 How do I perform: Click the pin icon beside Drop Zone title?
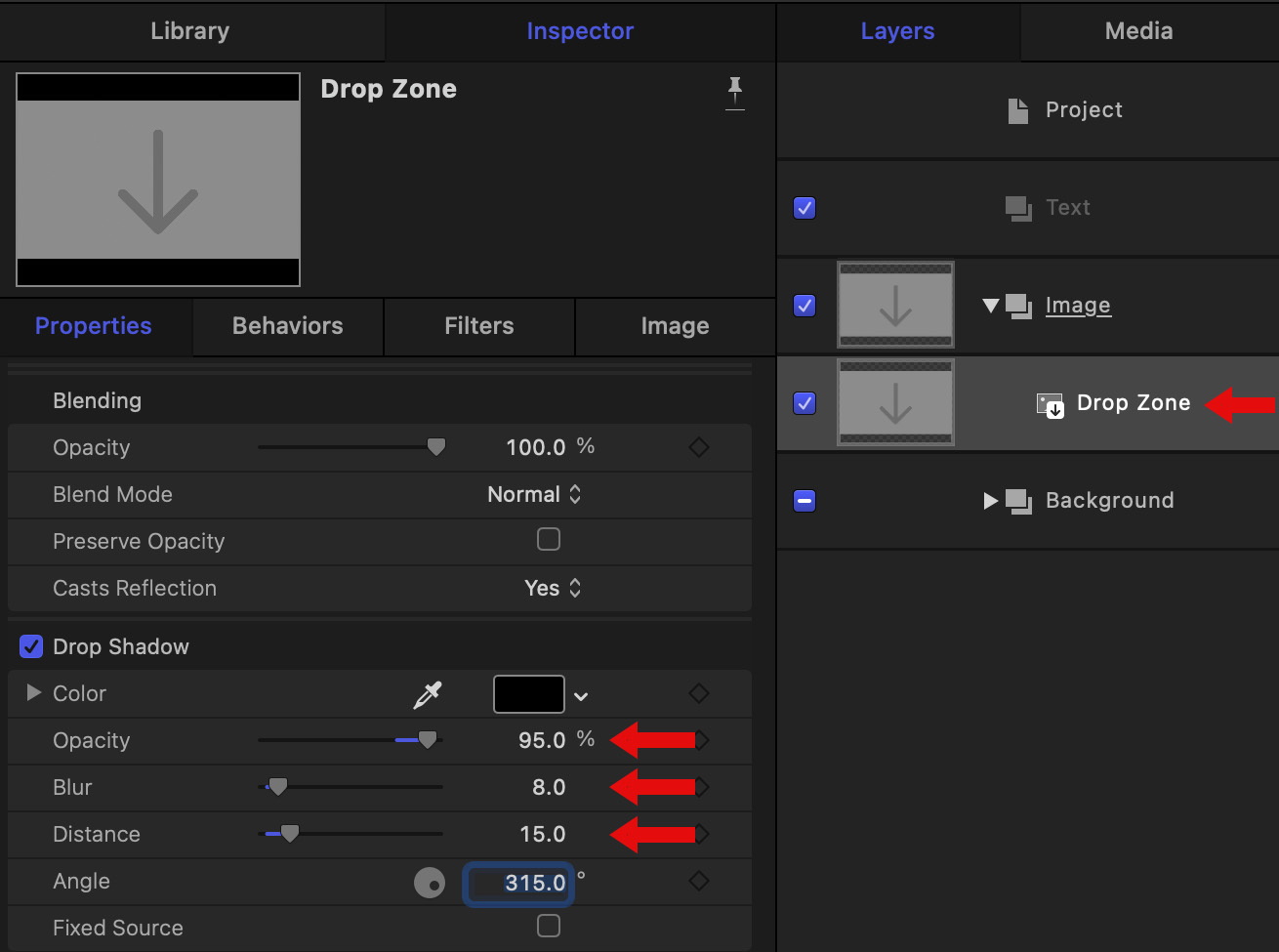[734, 93]
